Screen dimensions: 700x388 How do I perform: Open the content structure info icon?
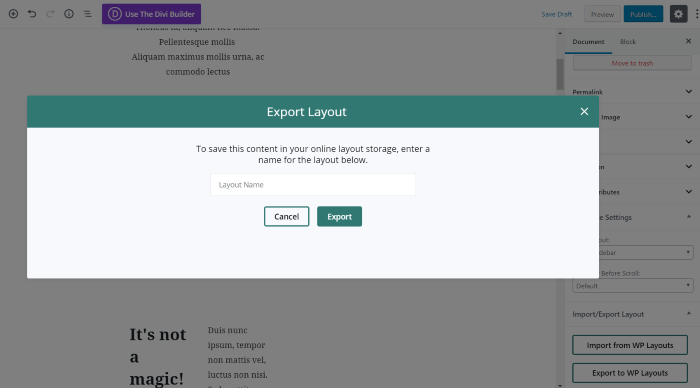(x=69, y=14)
